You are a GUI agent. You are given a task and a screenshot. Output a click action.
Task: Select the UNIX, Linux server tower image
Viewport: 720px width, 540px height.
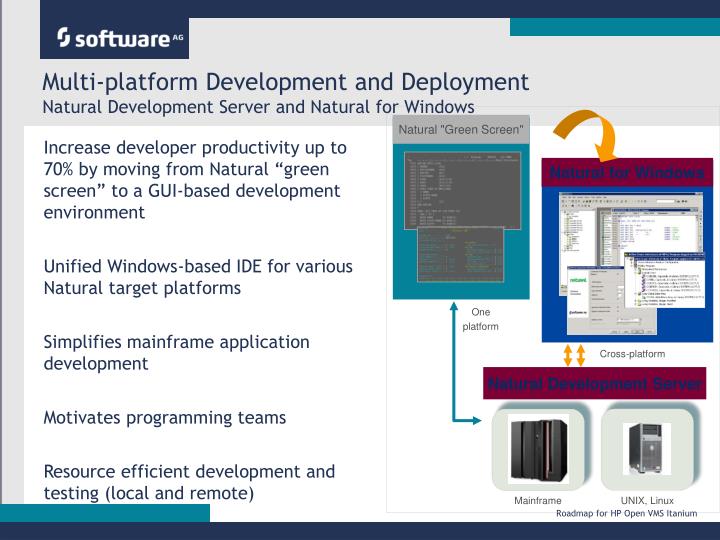pos(647,449)
